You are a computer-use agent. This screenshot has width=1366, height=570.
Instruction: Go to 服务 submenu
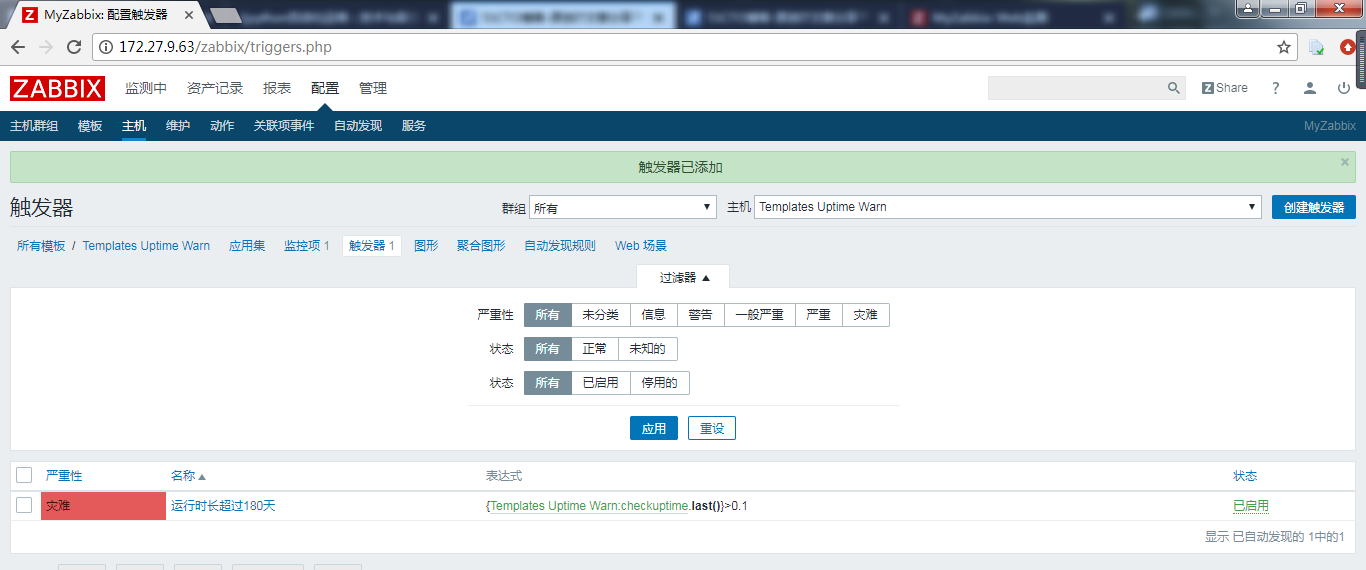click(414, 126)
